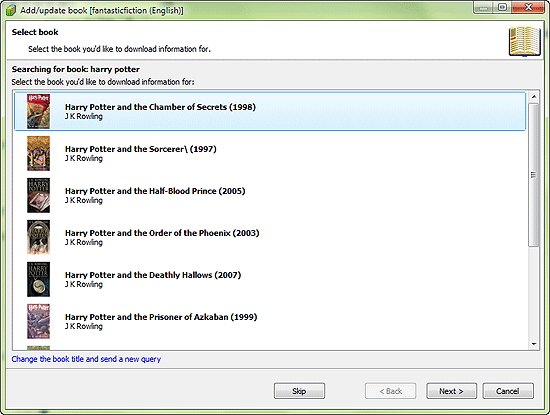Click the Deathly Hallows cover thumbnail
Viewport: 550px width, 415px height.
[x=39, y=279]
